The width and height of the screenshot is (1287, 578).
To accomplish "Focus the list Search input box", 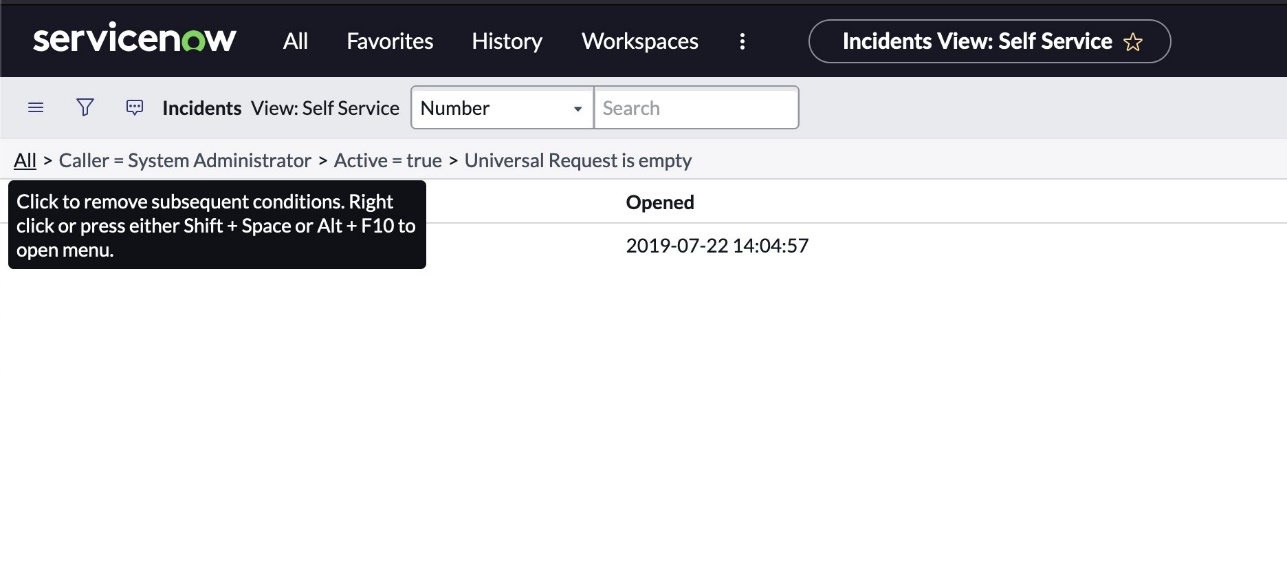I will 696,108.
